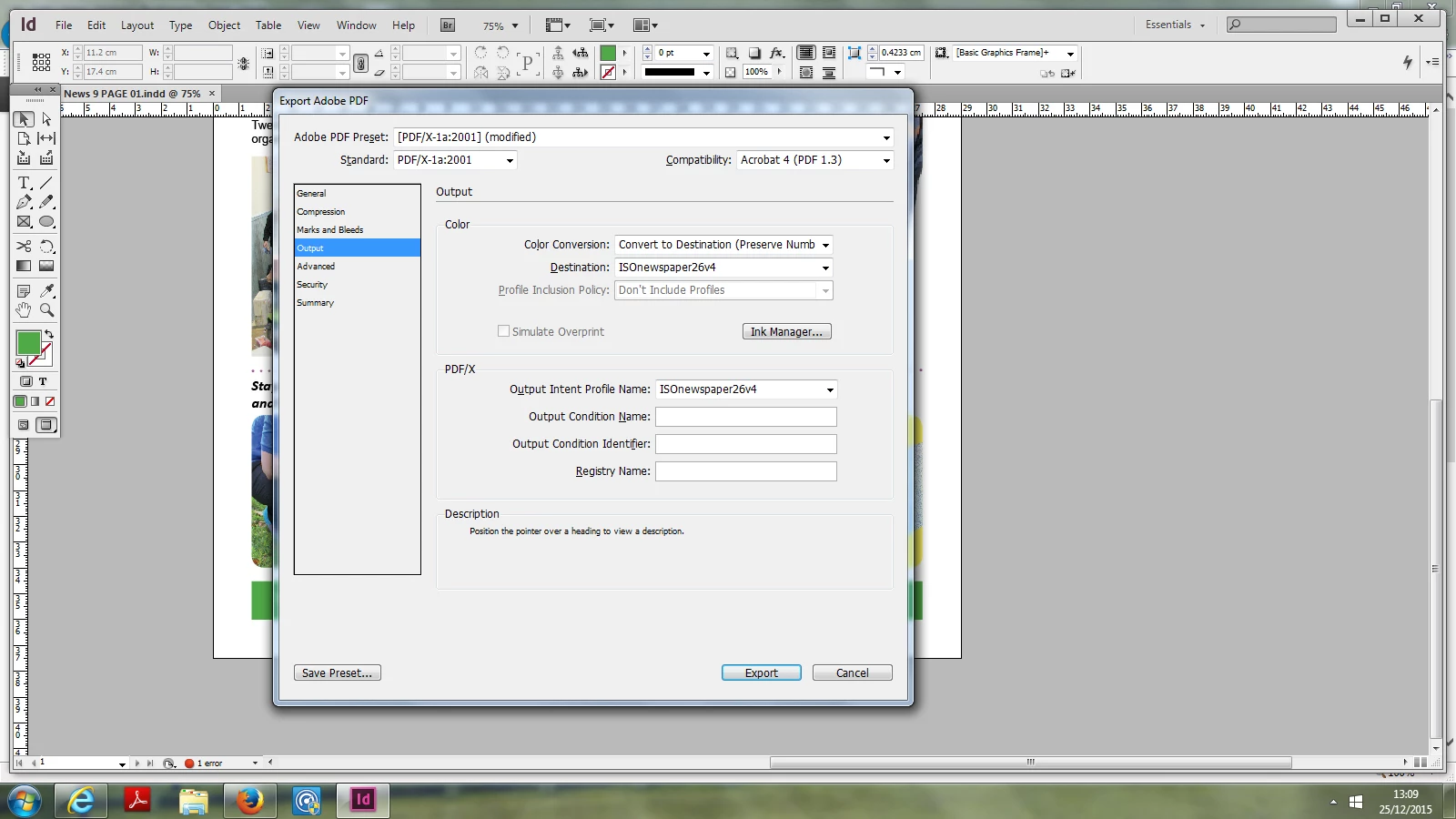Open the Layout menu
This screenshot has height=819, width=1456.
click(x=137, y=25)
